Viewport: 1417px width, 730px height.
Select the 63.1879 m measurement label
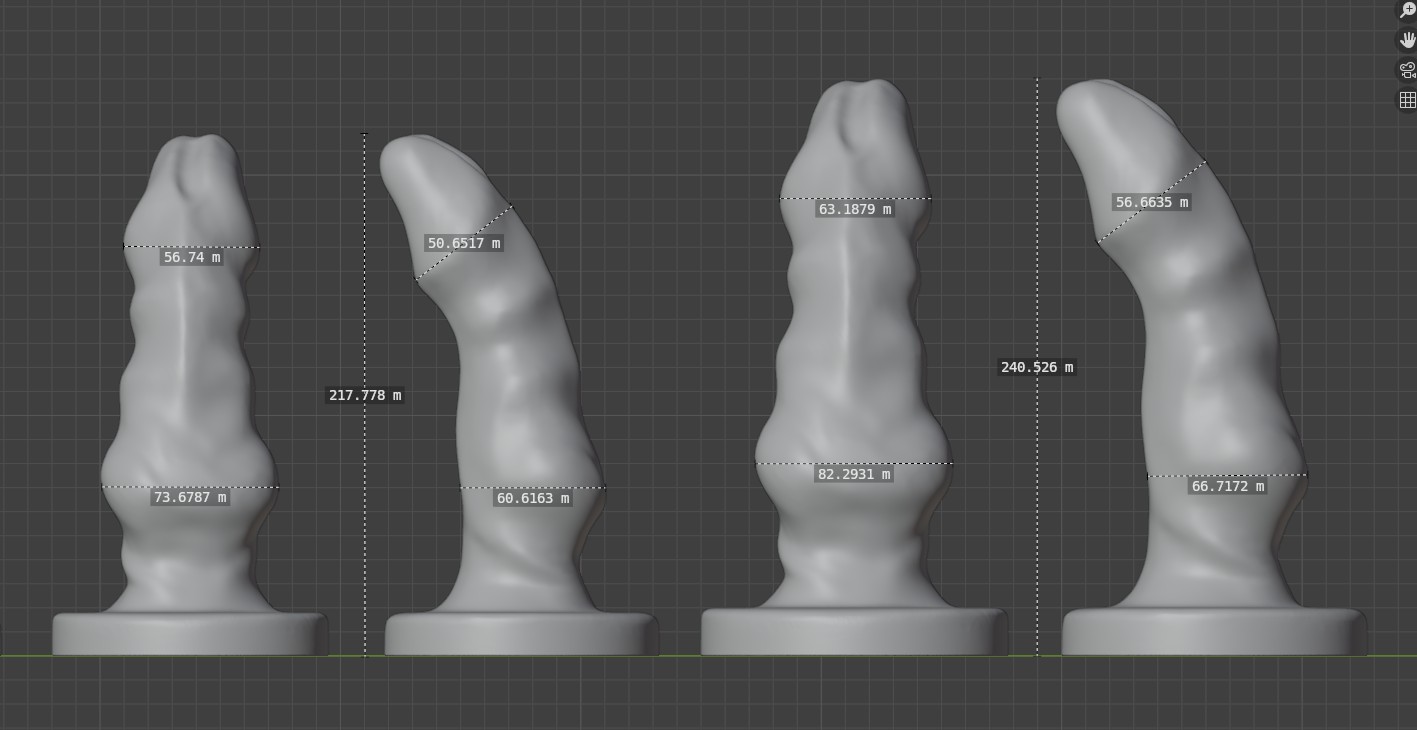[x=854, y=209]
